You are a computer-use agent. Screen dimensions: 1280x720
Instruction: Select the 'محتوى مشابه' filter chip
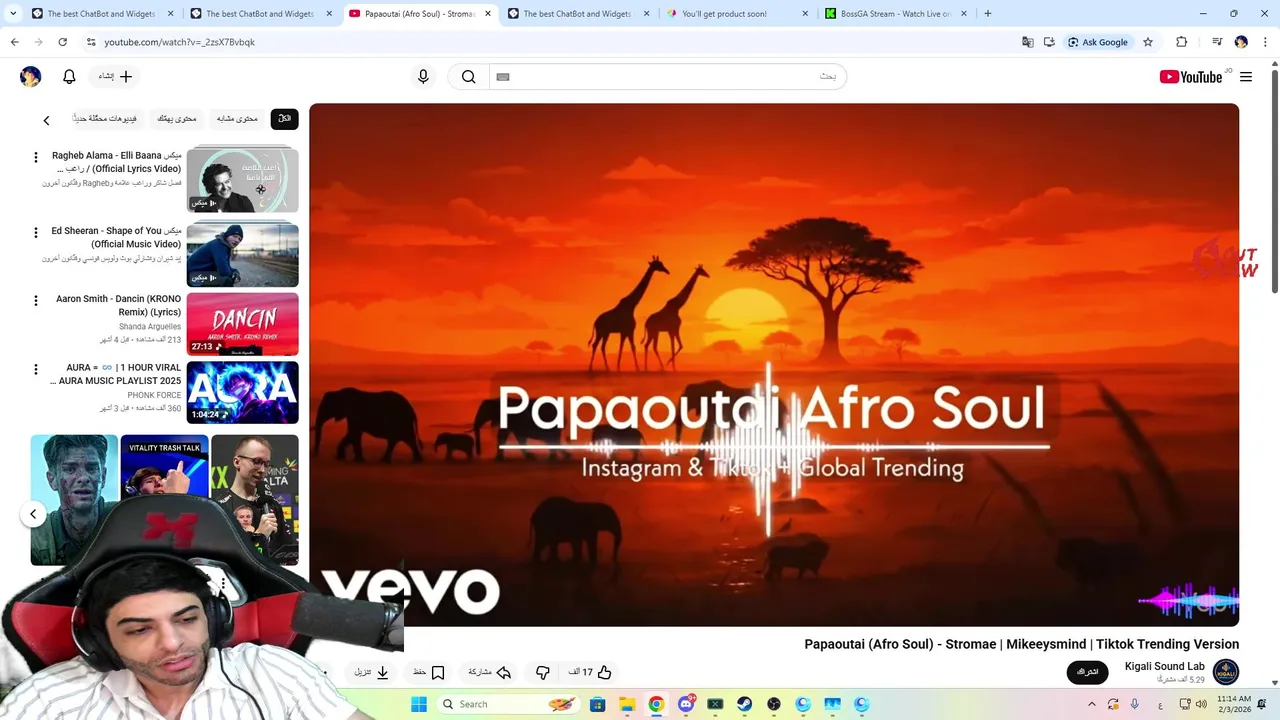pos(237,118)
